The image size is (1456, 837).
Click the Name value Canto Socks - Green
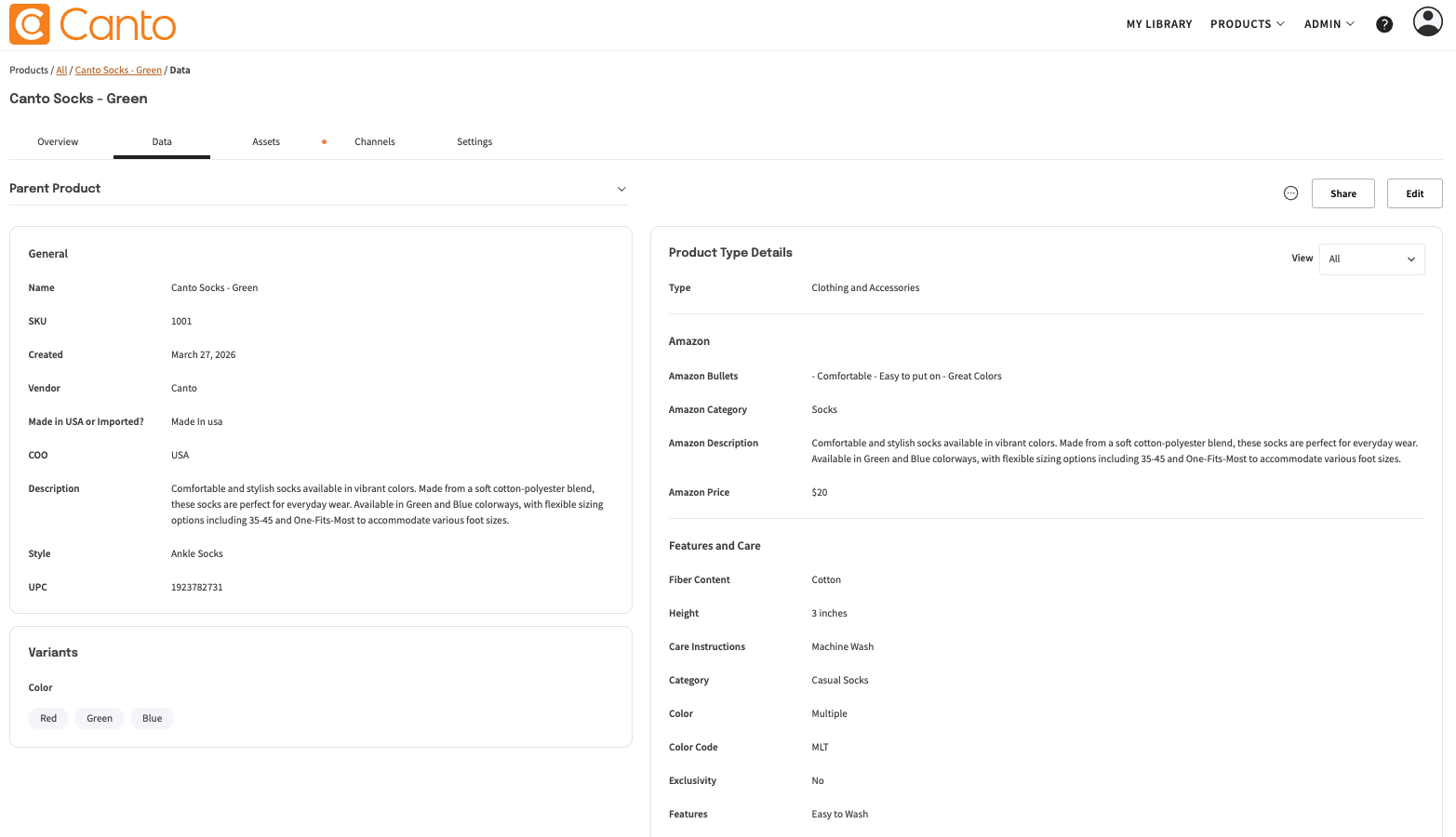(x=215, y=288)
